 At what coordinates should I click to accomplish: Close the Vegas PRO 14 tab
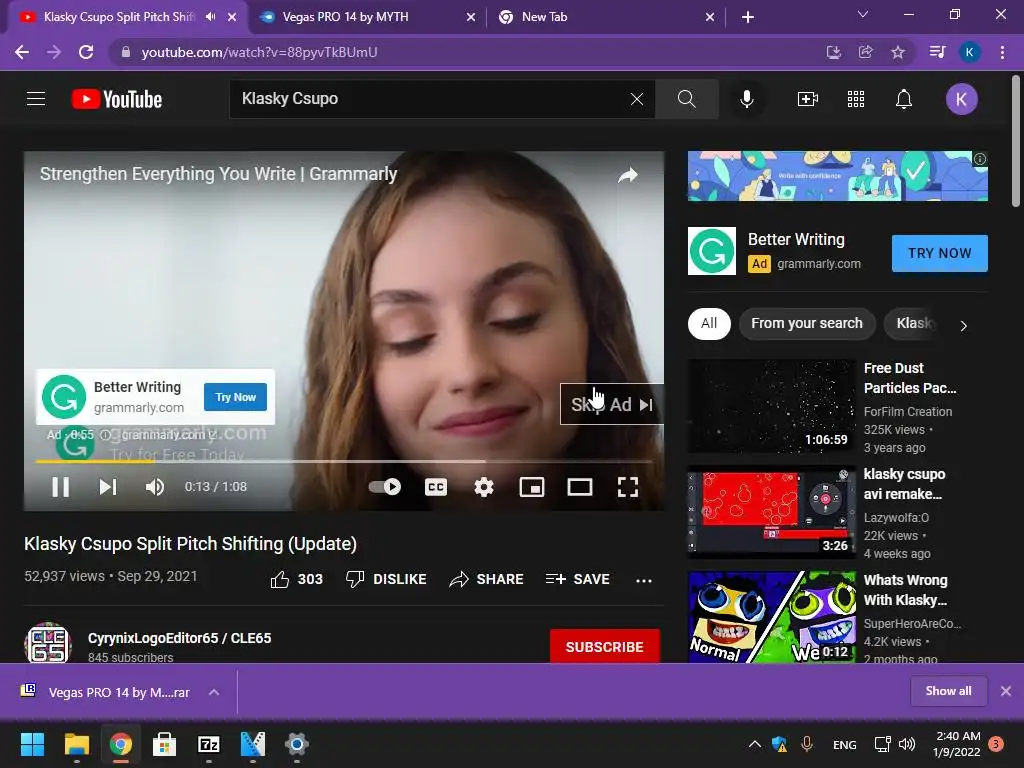click(x=471, y=18)
